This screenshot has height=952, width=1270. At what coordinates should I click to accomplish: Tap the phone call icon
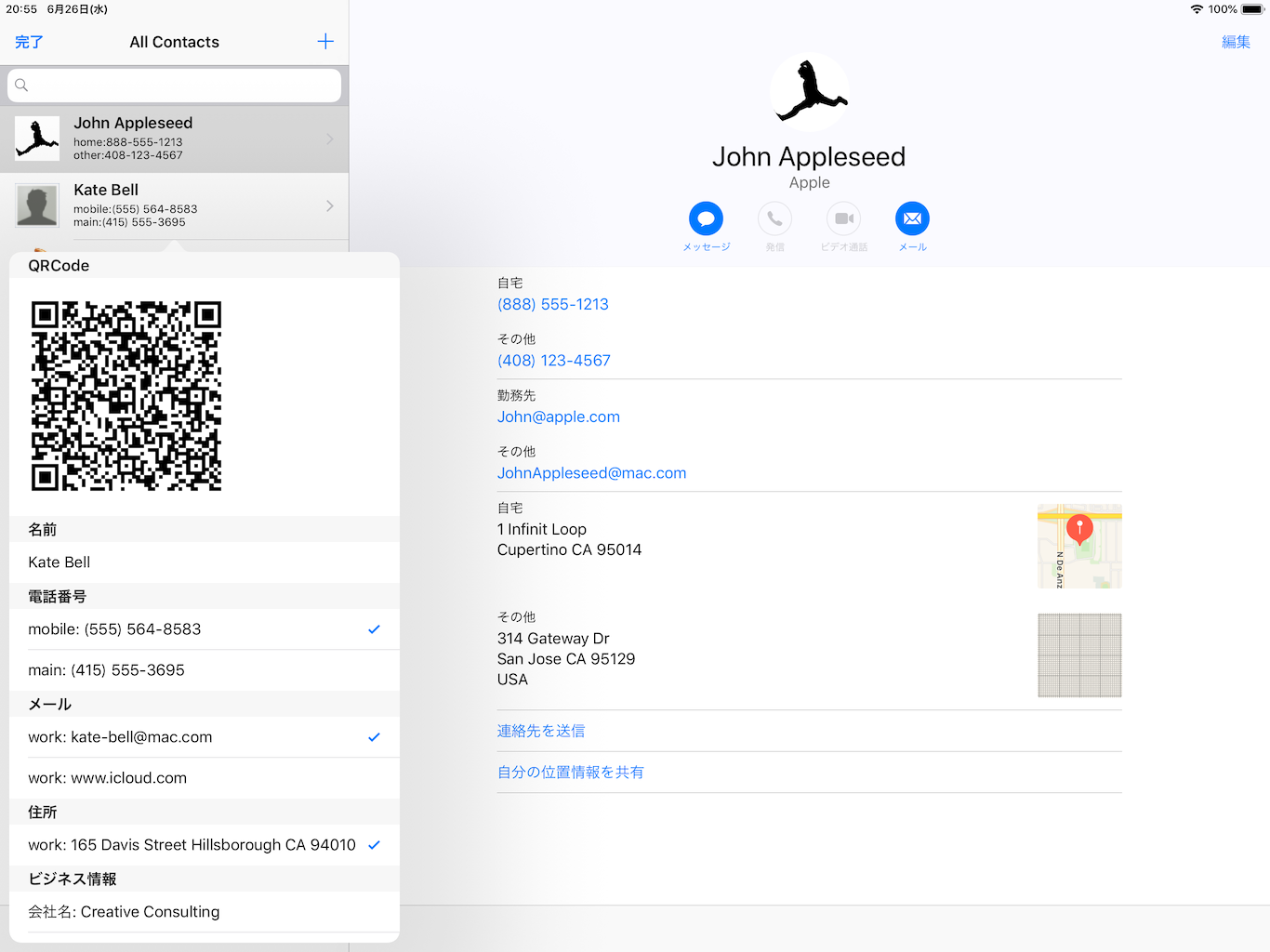(774, 218)
